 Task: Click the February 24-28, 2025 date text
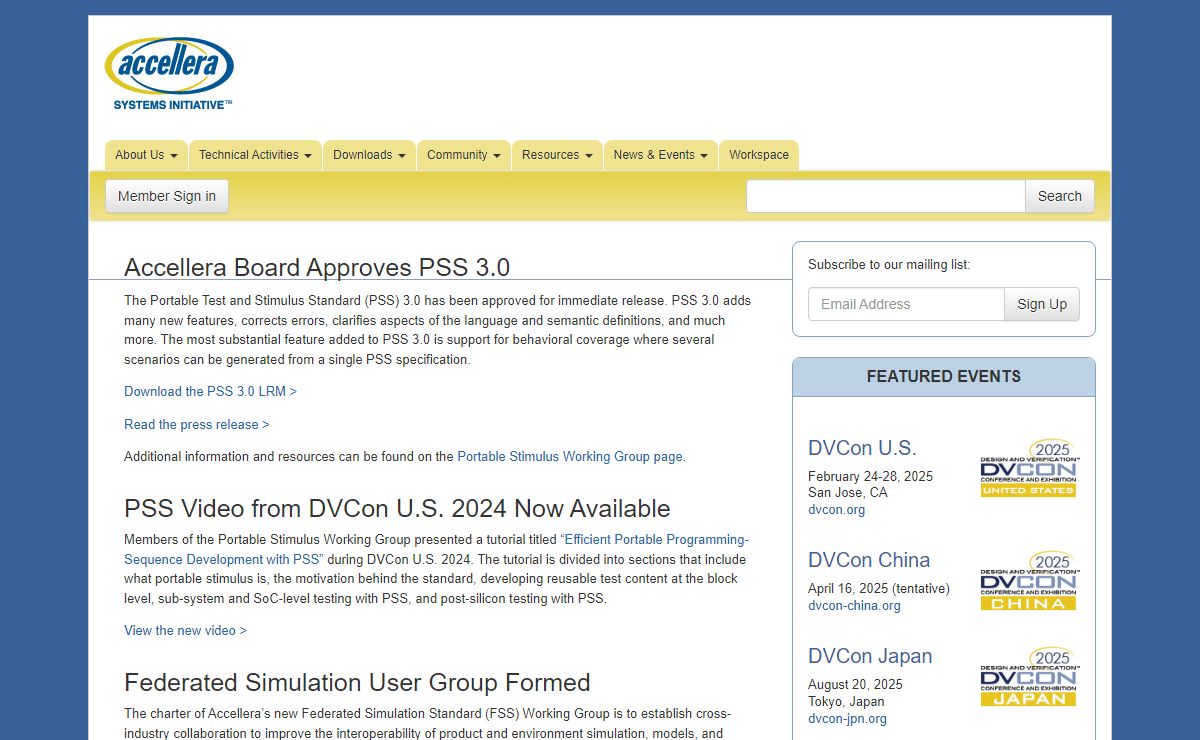click(870, 476)
